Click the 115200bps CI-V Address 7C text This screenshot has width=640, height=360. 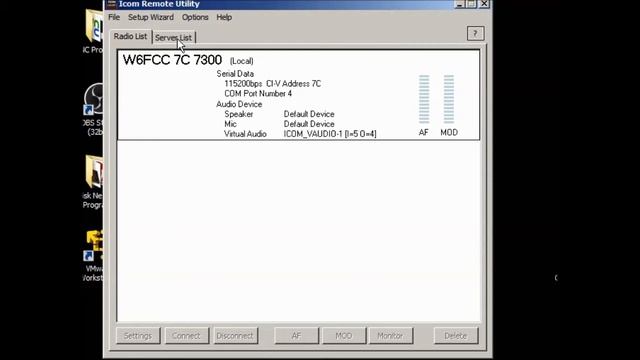point(273,84)
